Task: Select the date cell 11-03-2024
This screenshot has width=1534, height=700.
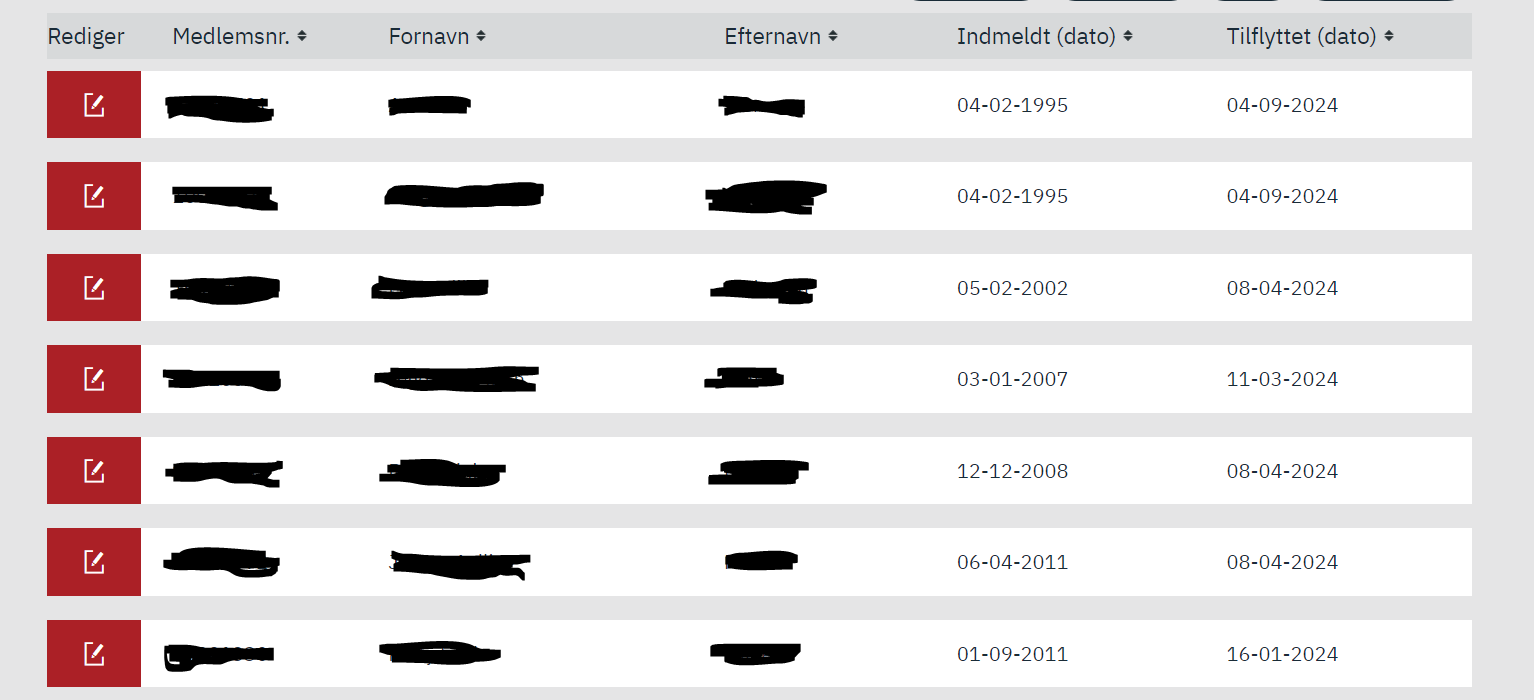Action: 1282,379
